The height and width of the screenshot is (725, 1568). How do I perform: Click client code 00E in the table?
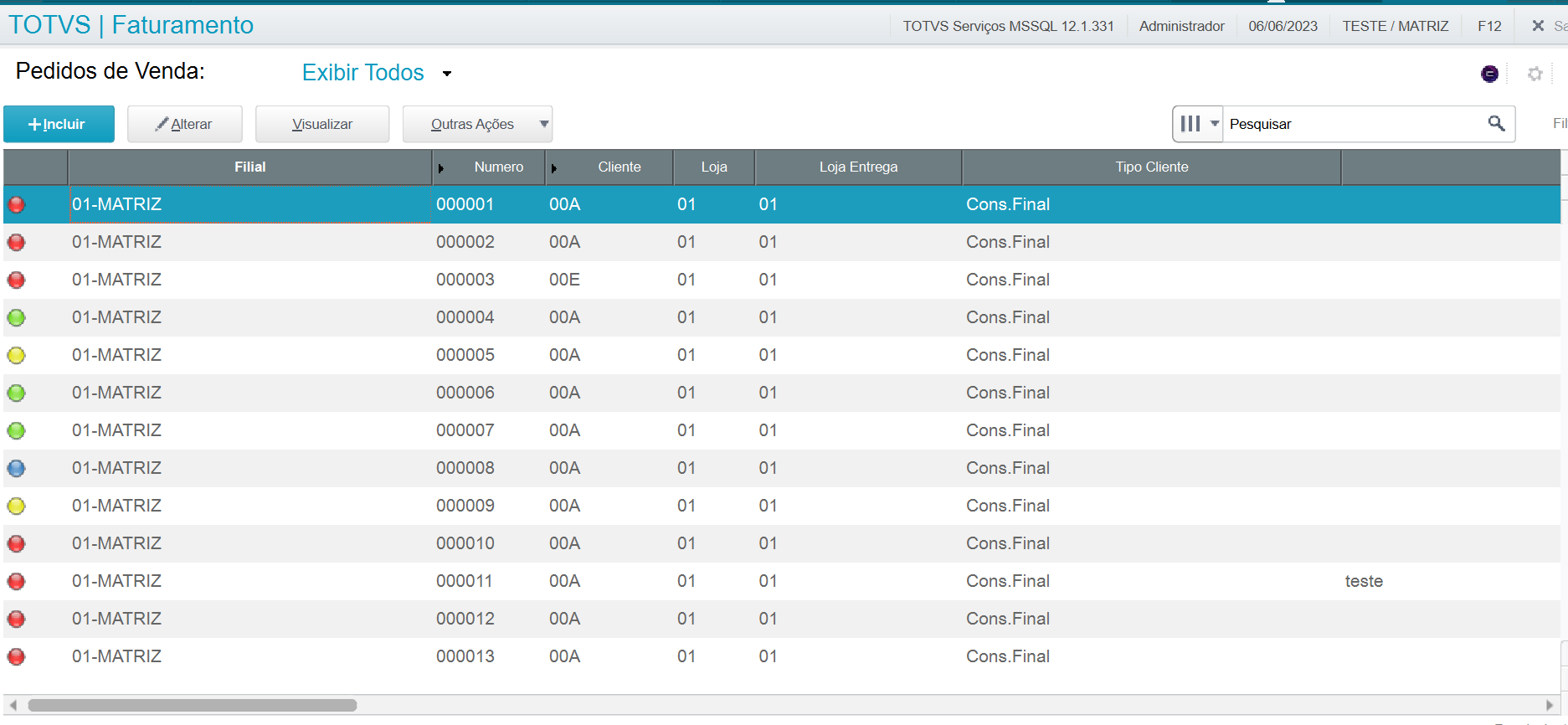[x=564, y=280]
